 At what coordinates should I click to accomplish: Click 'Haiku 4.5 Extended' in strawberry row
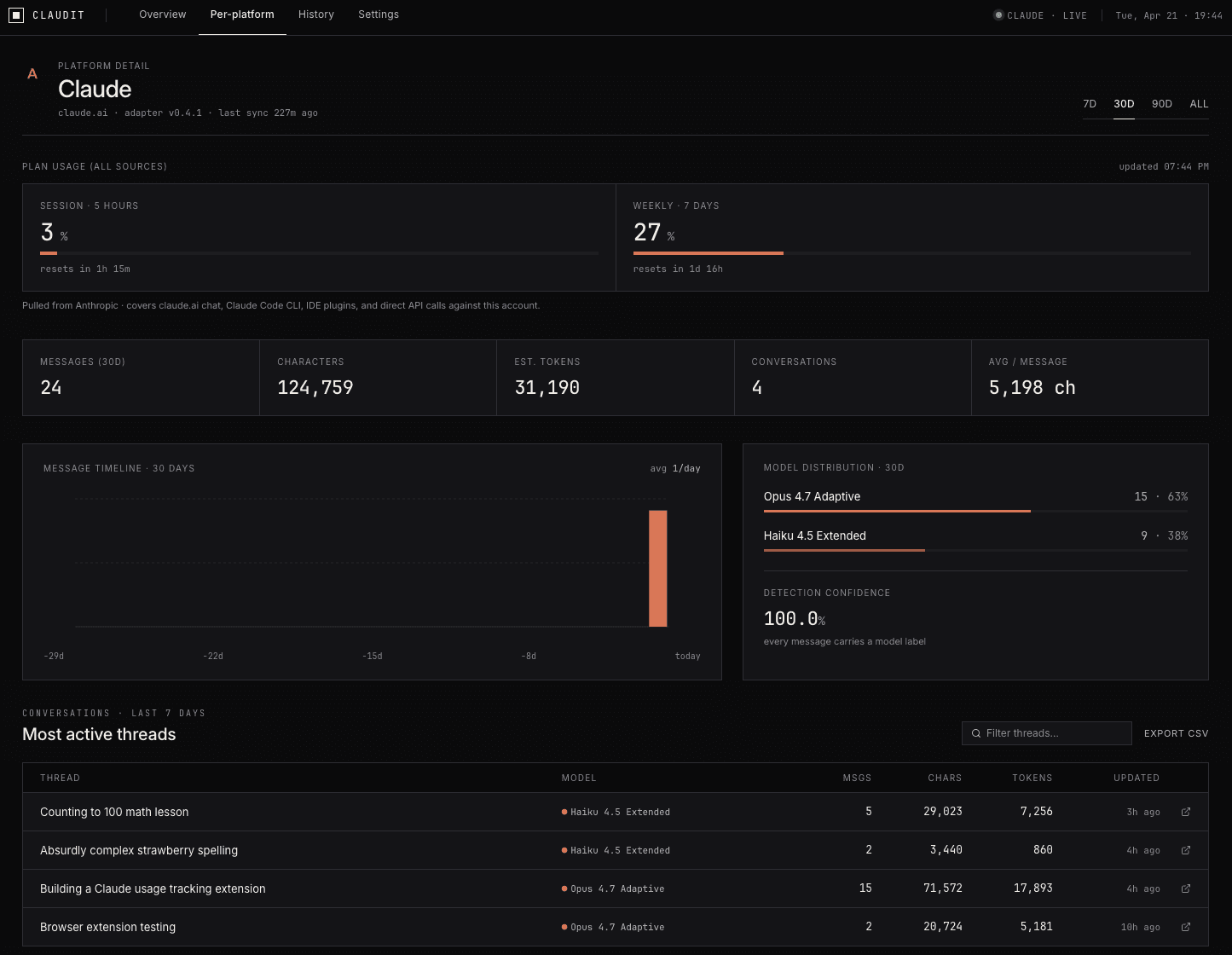(621, 850)
